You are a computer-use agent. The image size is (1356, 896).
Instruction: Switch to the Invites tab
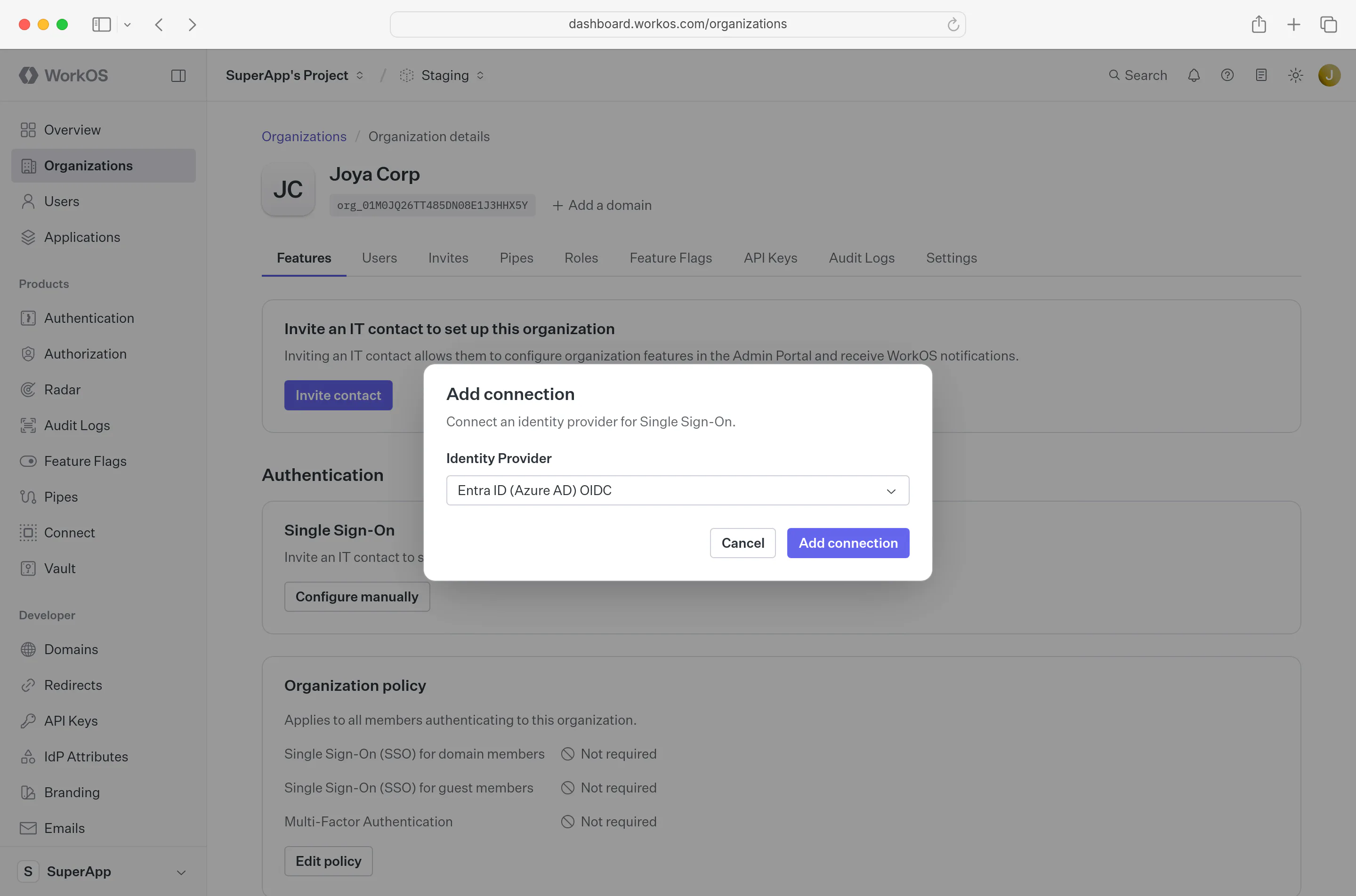[448, 258]
